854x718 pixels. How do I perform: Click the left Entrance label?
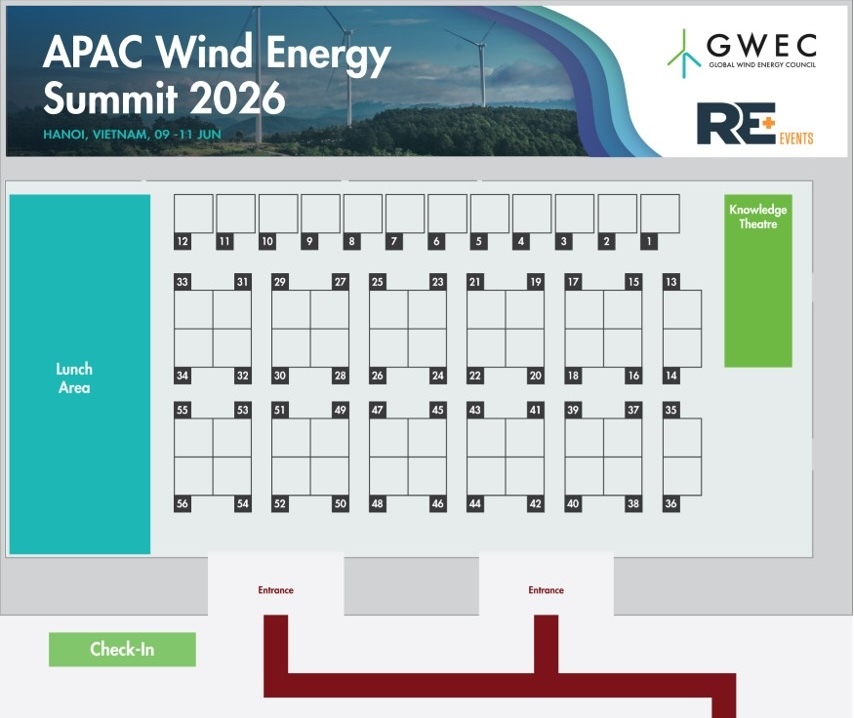(275, 590)
